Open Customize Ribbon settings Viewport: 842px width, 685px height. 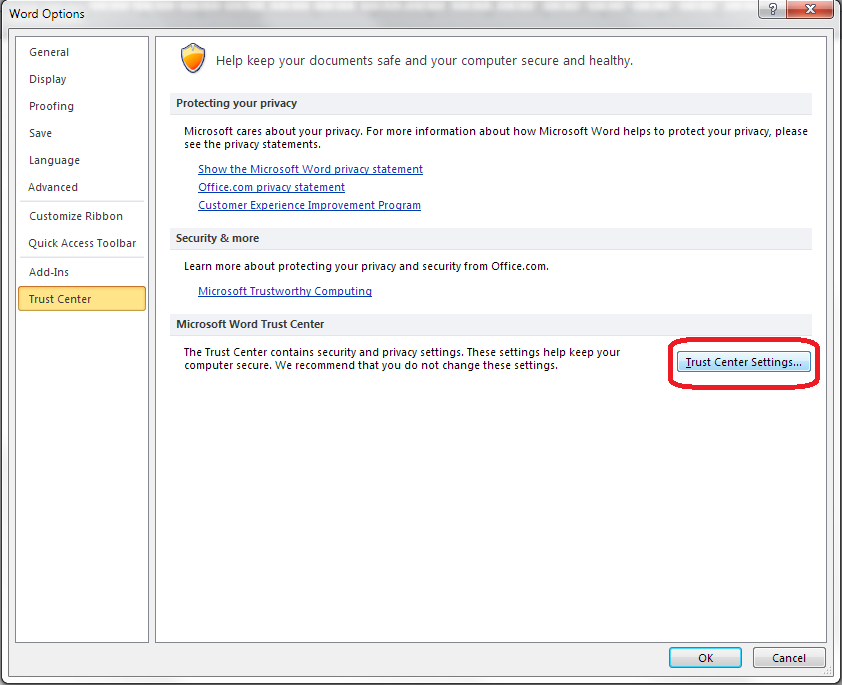(76, 216)
